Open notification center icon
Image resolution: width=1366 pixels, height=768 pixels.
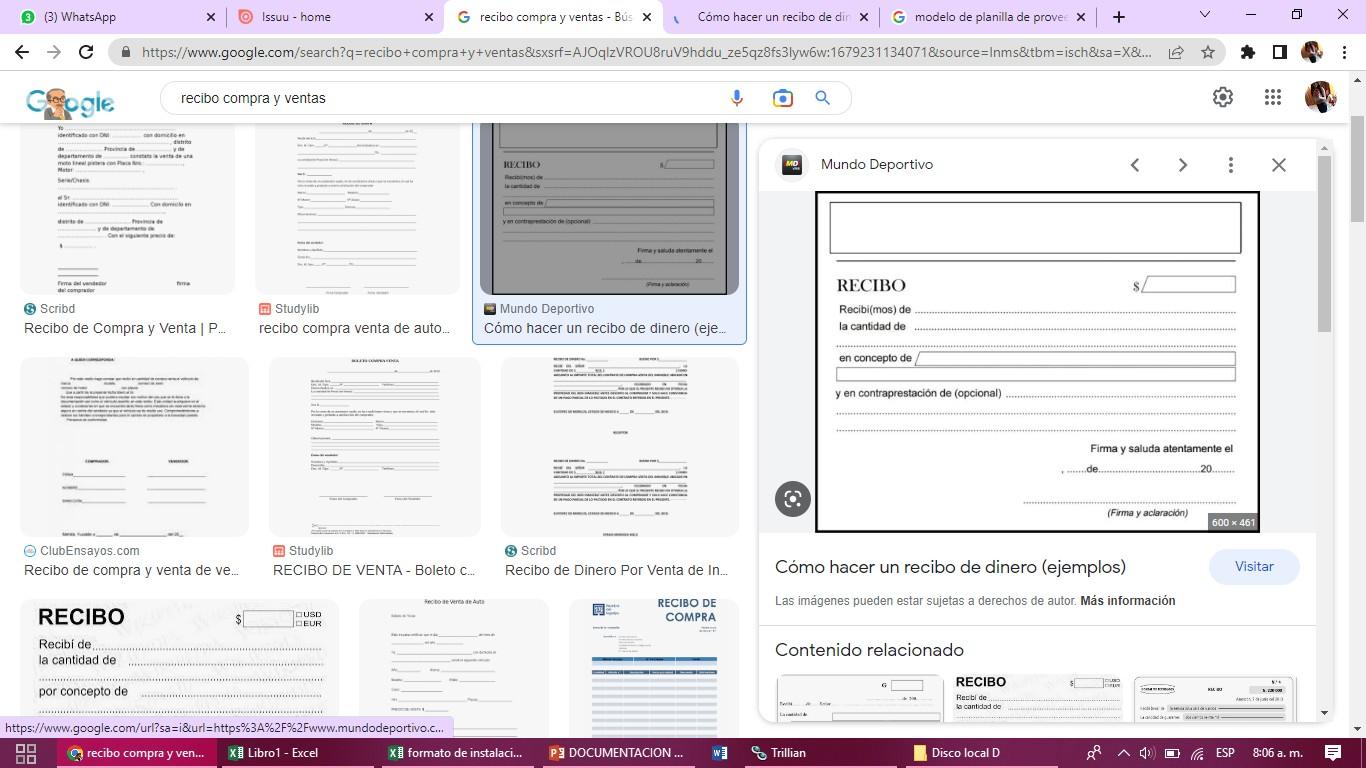1332,753
